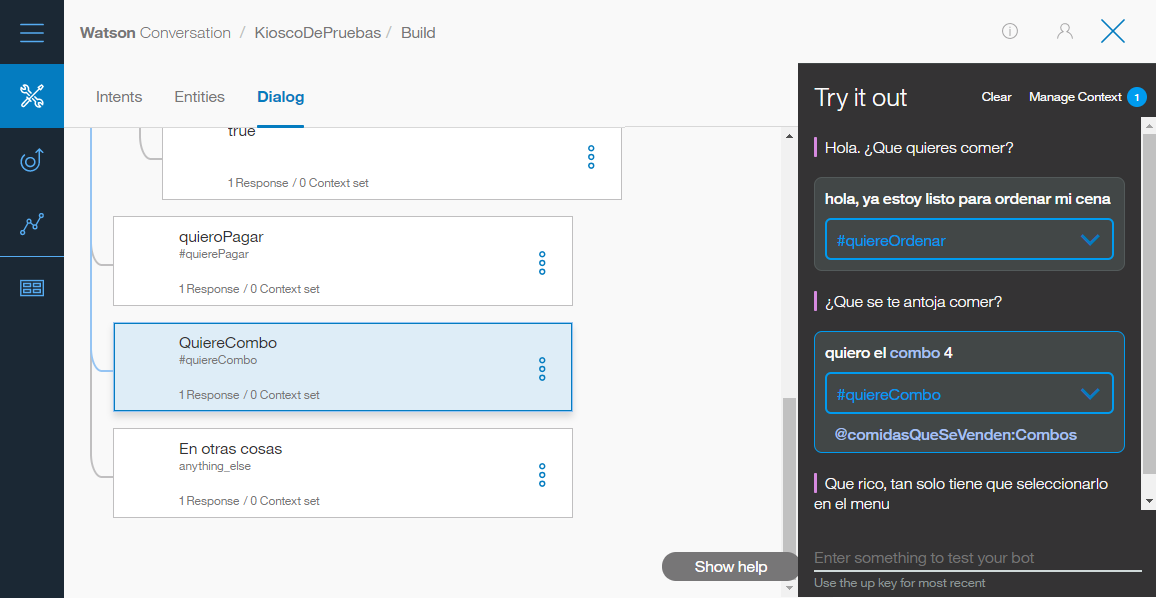Clear the Try it out conversation
The height and width of the screenshot is (598, 1156).
996,97
